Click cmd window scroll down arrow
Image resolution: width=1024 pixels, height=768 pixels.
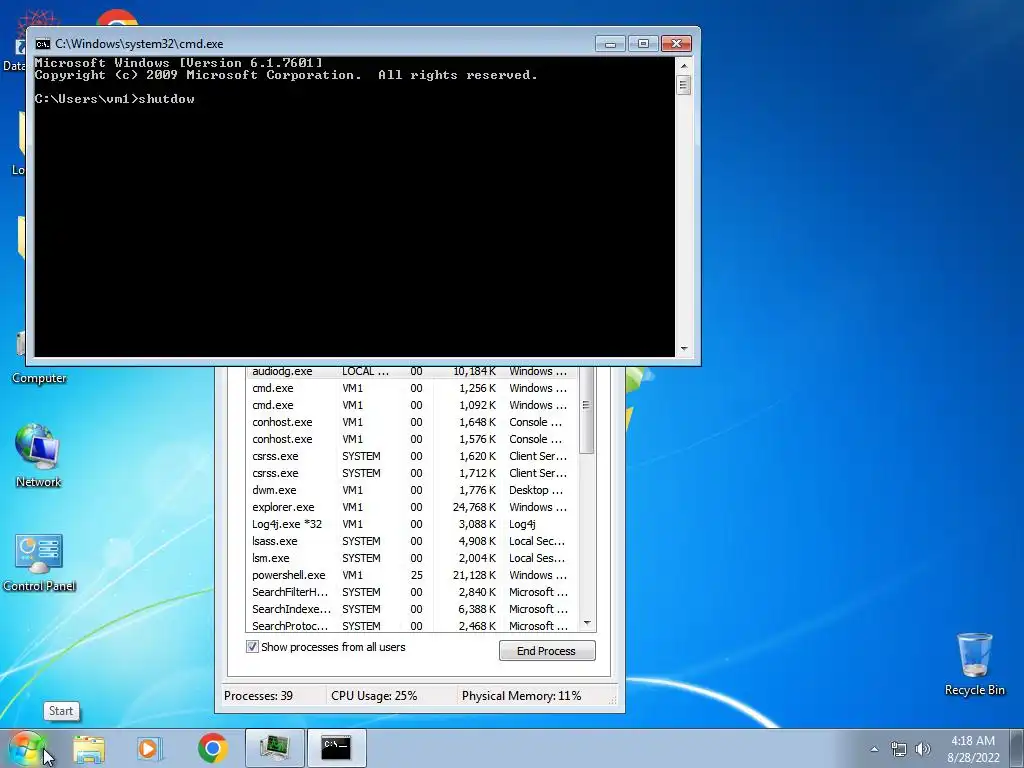(684, 349)
